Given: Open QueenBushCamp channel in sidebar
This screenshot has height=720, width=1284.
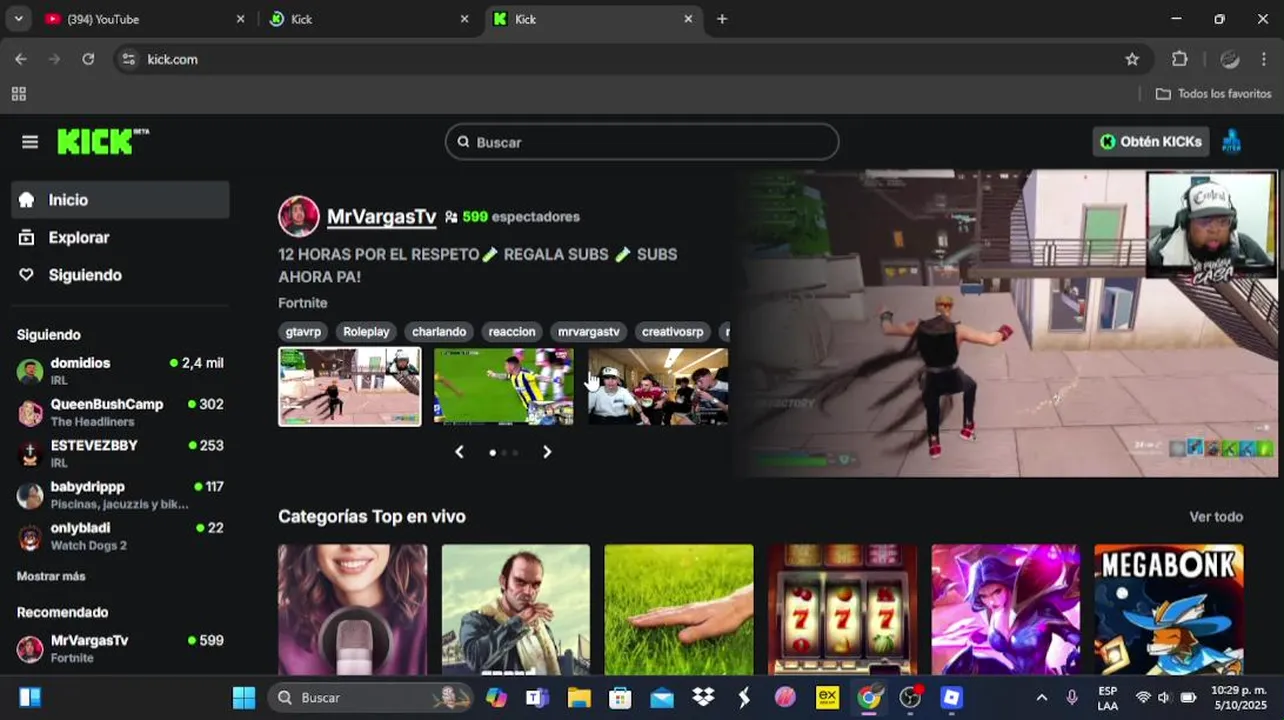Looking at the screenshot, I should click(120, 412).
